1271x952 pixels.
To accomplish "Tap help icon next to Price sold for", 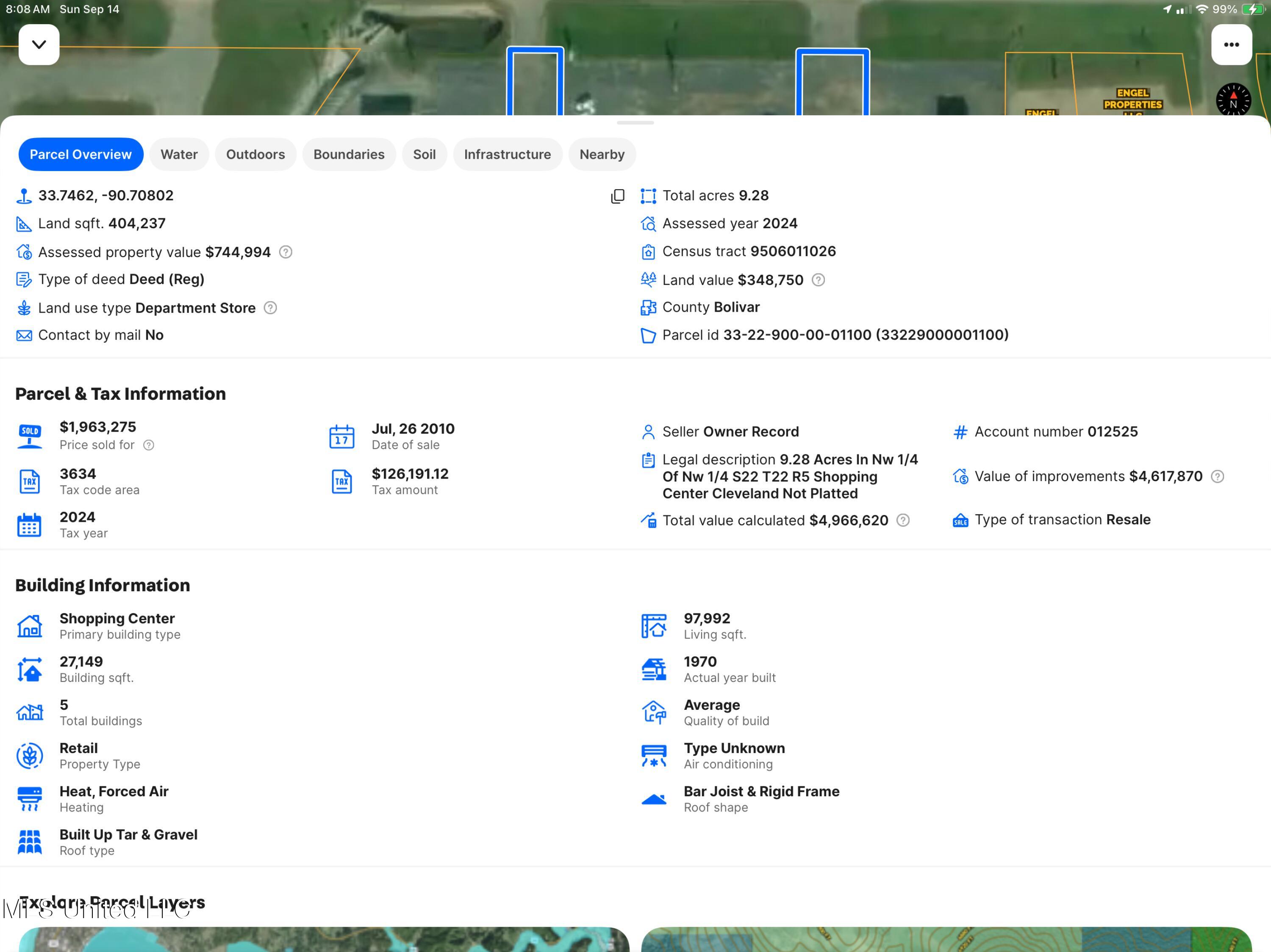I will pyautogui.click(x=149, y=446).
